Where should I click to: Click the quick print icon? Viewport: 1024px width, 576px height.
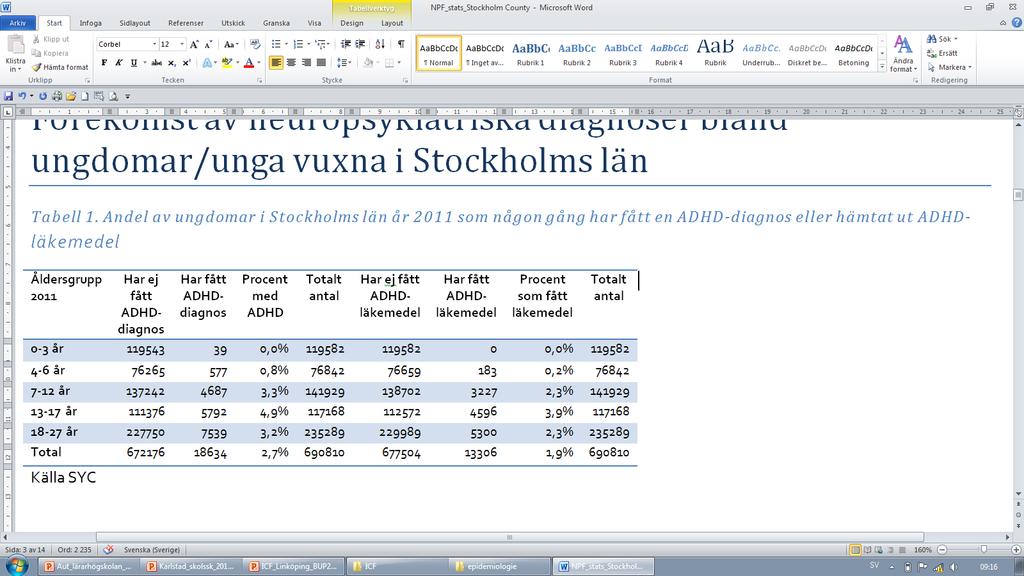click(57, 96)
